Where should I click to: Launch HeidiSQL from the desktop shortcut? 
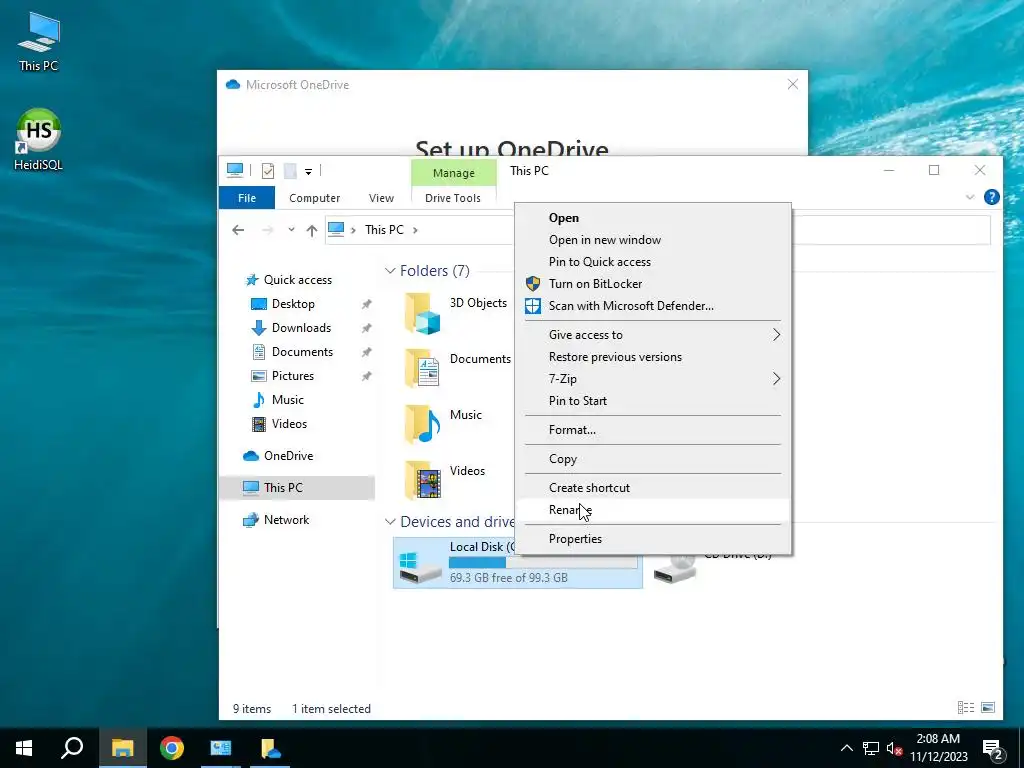[x=39, y=140]
